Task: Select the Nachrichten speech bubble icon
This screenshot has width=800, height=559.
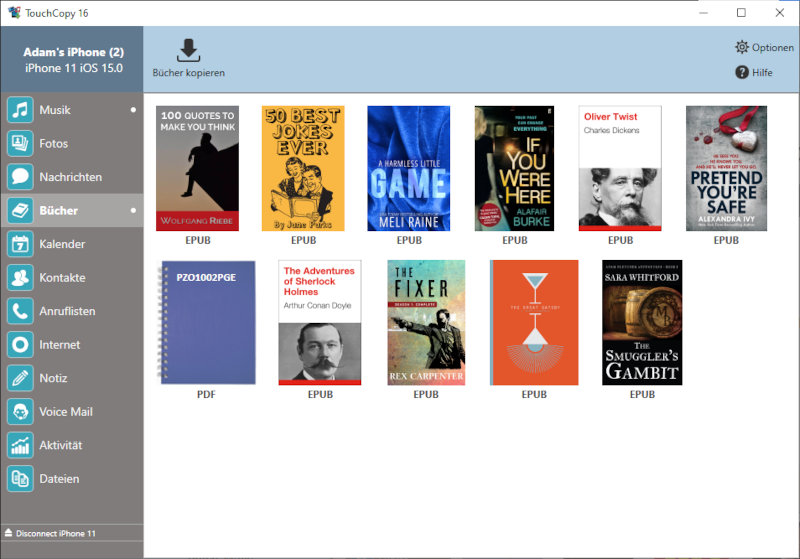Action: pos(20,176)
